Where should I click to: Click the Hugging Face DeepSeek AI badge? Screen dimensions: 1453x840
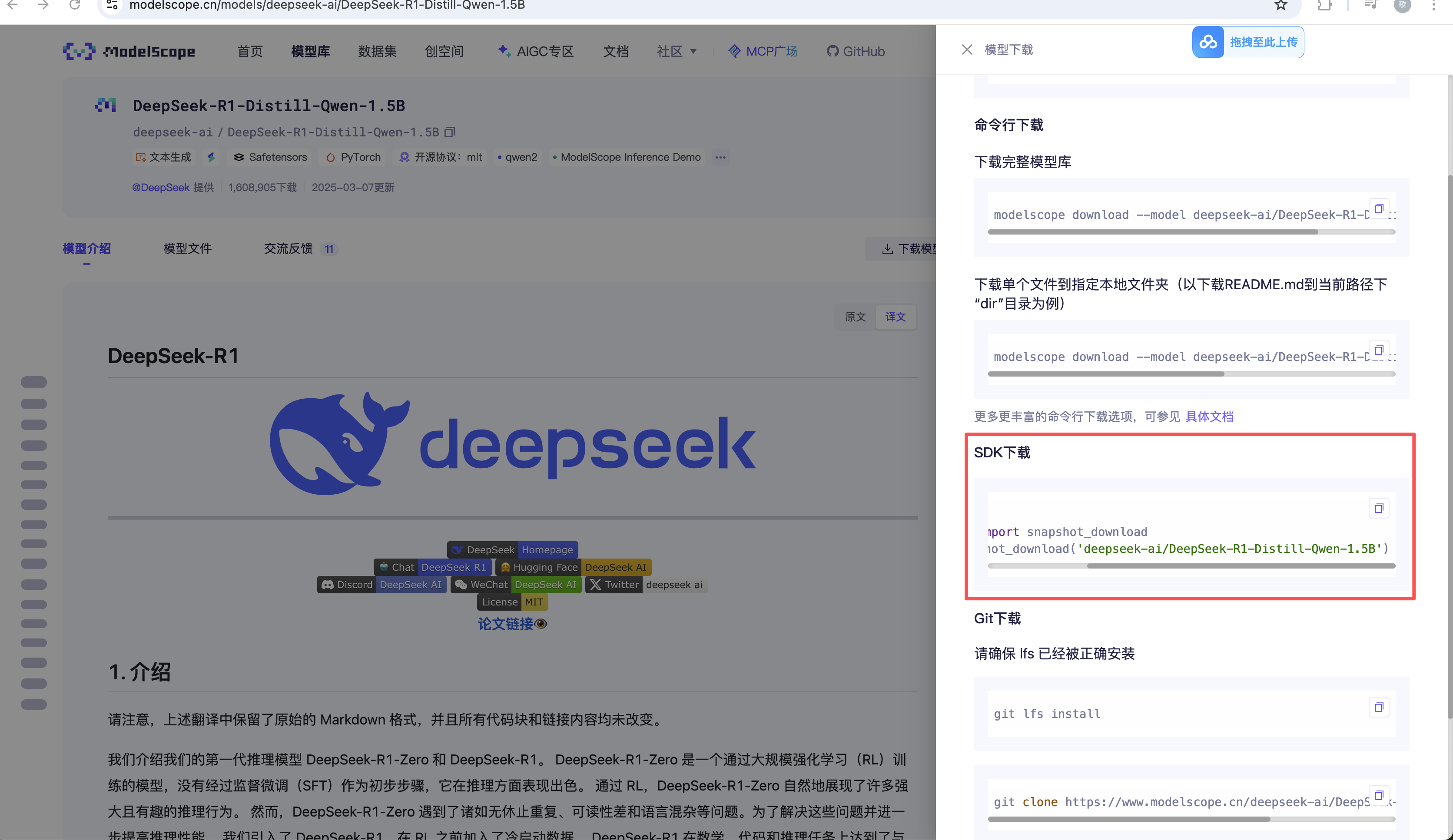pyautogui.click(x=573, y=567)
